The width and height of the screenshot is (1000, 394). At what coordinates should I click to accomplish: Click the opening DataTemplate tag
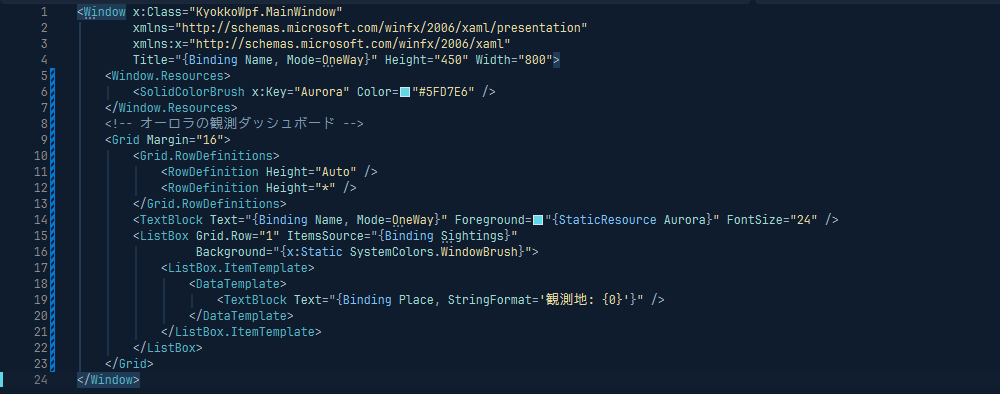238,284
